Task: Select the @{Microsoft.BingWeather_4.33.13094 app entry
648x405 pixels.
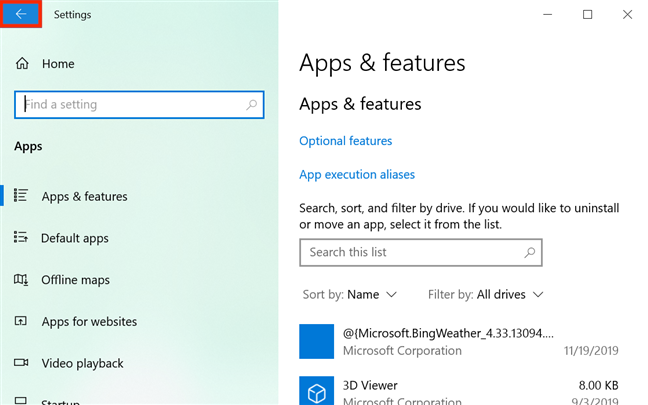Action: tap(459, 341)
